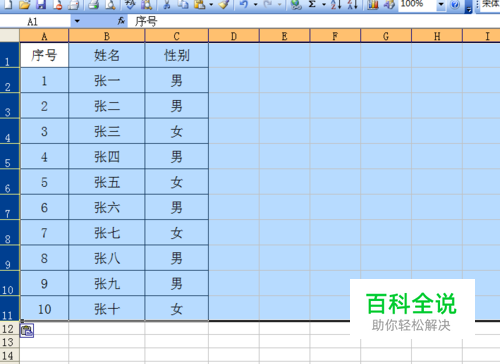Image resolution: width=500 pixels, height=364 pixels.
Task: Select row 1 by its header
Action: point(10,55)
